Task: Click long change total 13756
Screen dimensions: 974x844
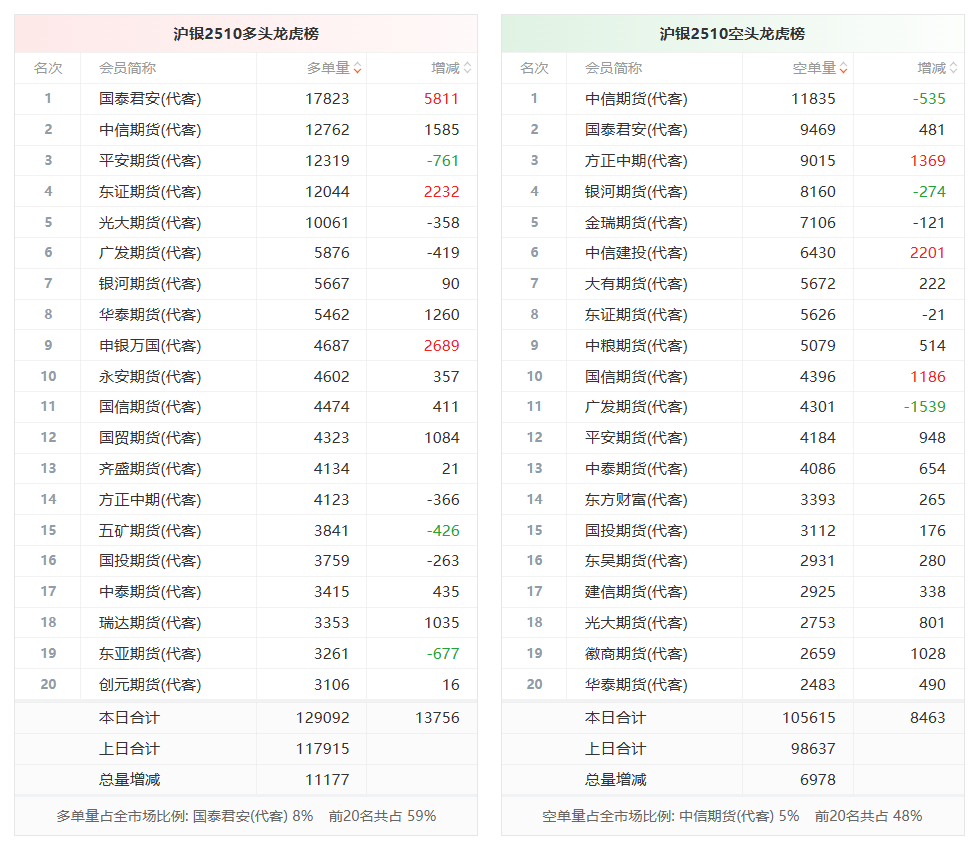Action: tap(437, 718)
